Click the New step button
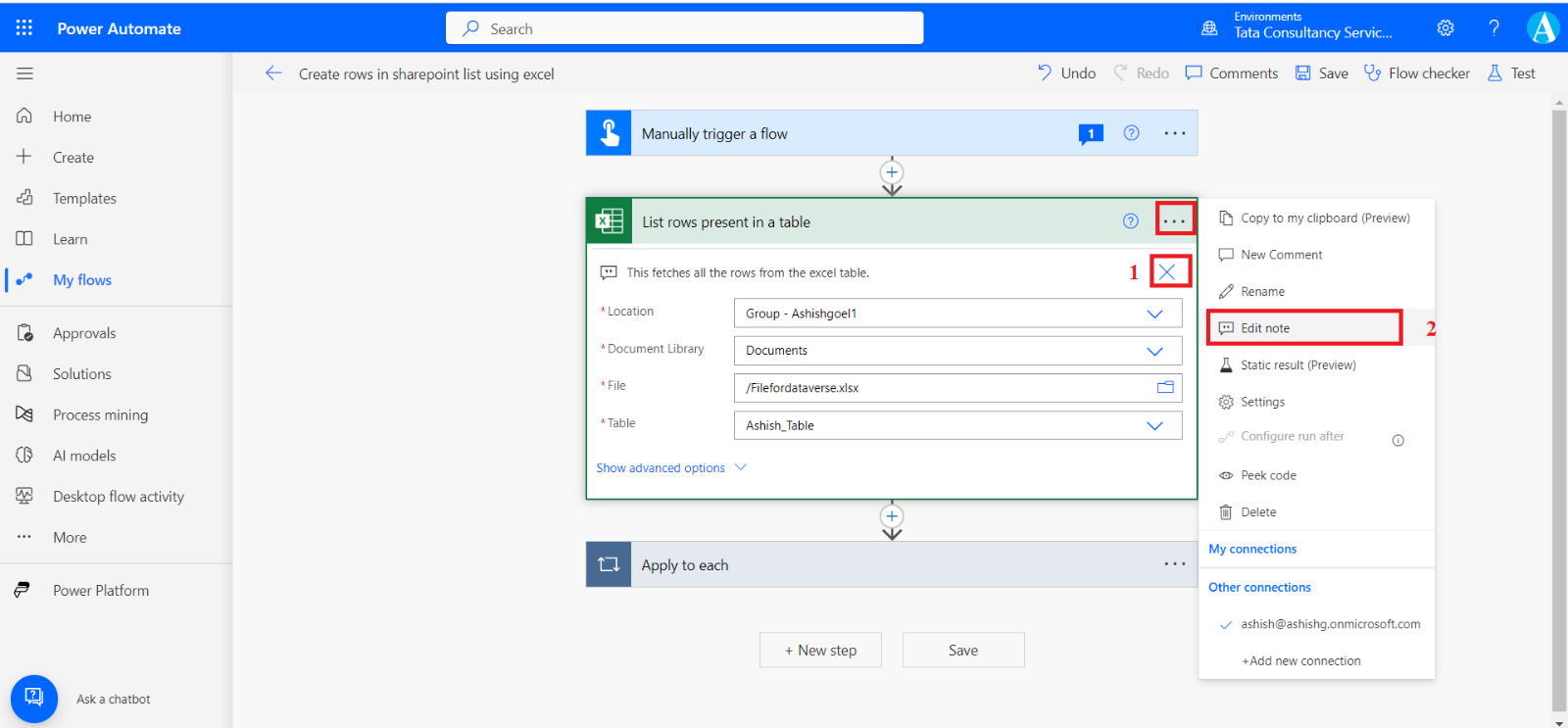Viewport: 1568px width, 728px height. point(820,651)
